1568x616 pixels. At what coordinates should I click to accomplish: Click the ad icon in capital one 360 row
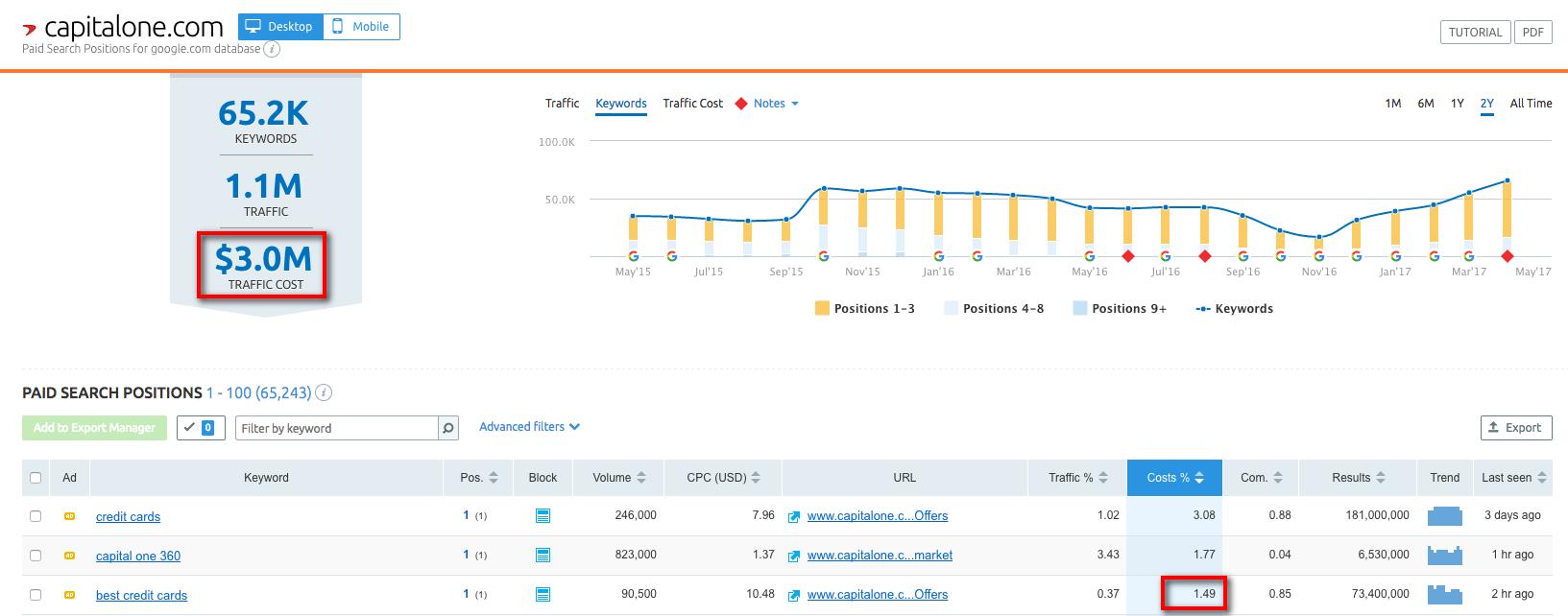pyautogui.click(x=69, y=556)
